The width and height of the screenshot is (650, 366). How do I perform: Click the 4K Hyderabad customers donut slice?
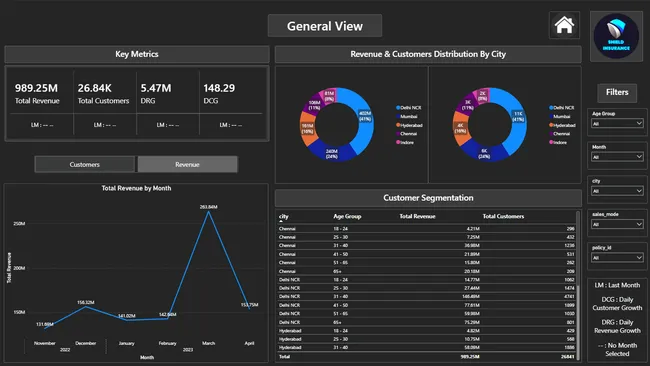coord(460,128)
